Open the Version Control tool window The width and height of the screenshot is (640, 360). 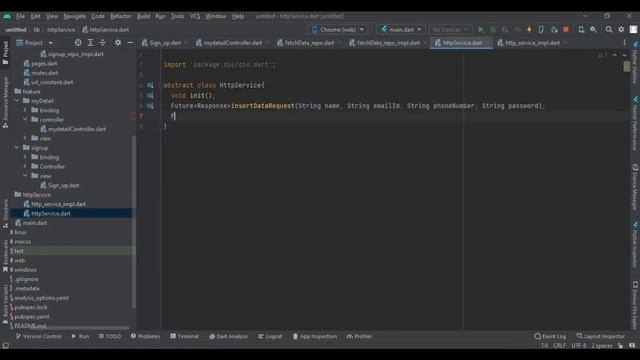[39, 336]
